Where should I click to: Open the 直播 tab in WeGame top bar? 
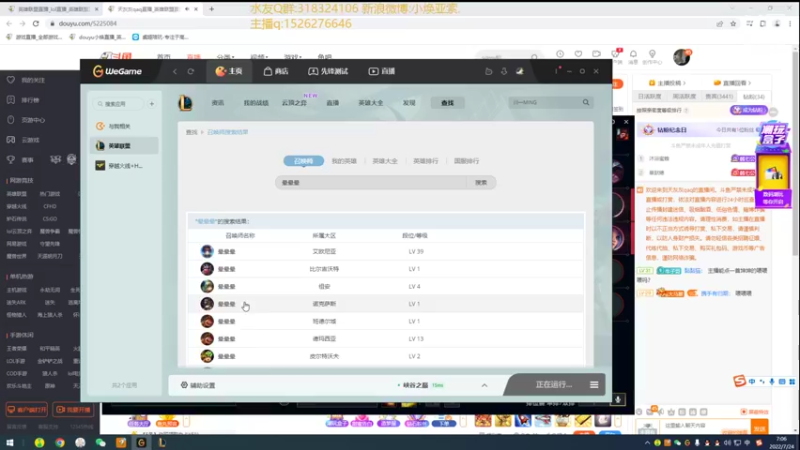coord(382,71)
